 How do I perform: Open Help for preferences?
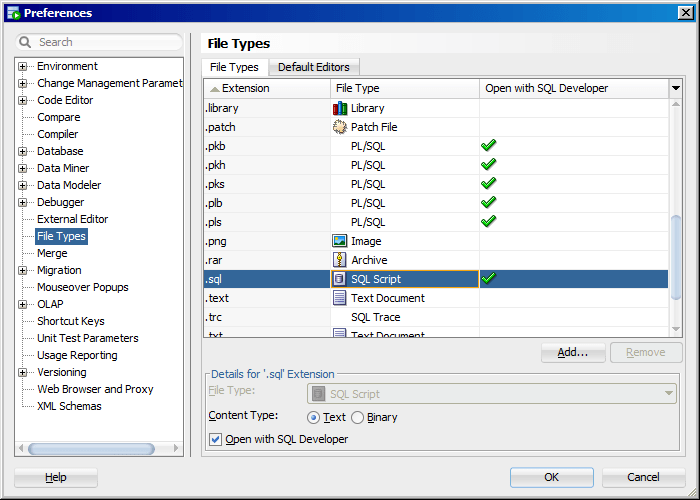click(56, 477)
